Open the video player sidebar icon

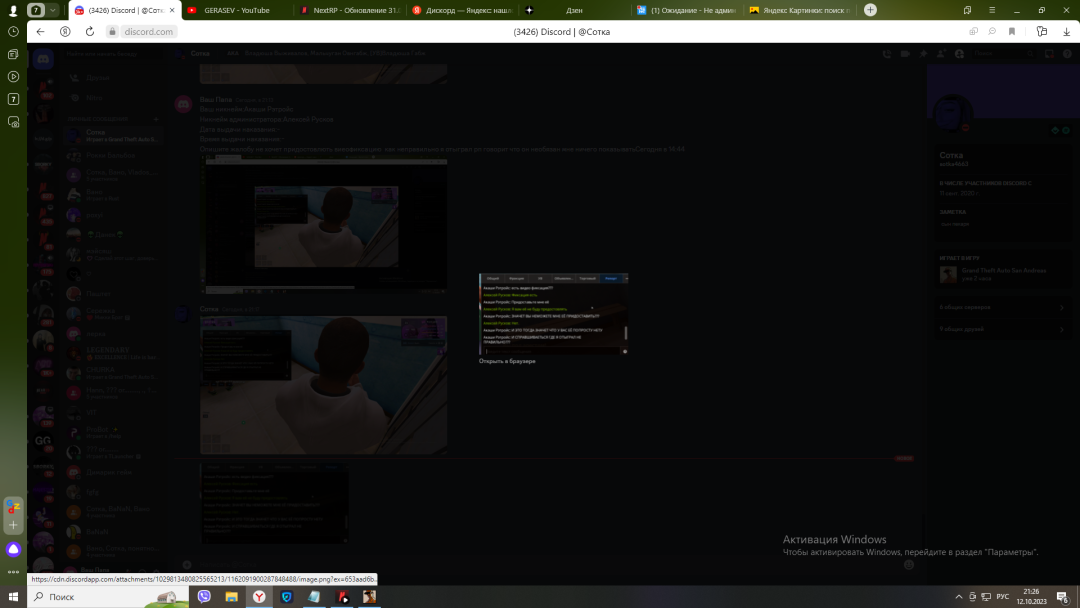point(13,76)
